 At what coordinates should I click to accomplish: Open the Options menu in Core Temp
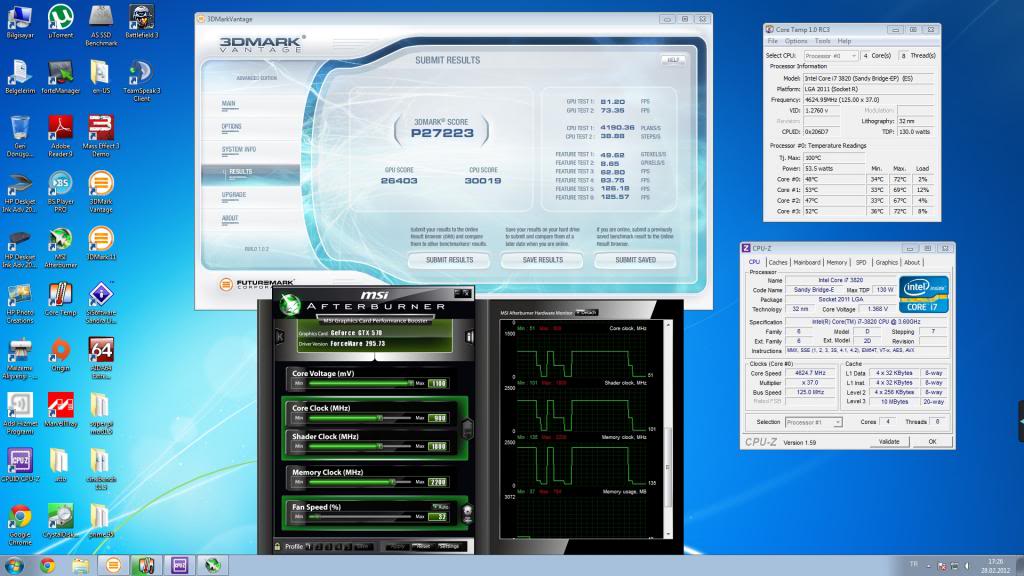[x=795, y=41]
